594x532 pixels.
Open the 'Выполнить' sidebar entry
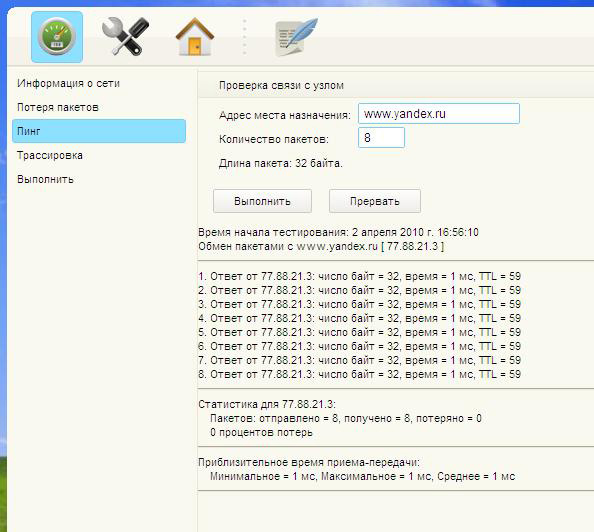point(45,179)
